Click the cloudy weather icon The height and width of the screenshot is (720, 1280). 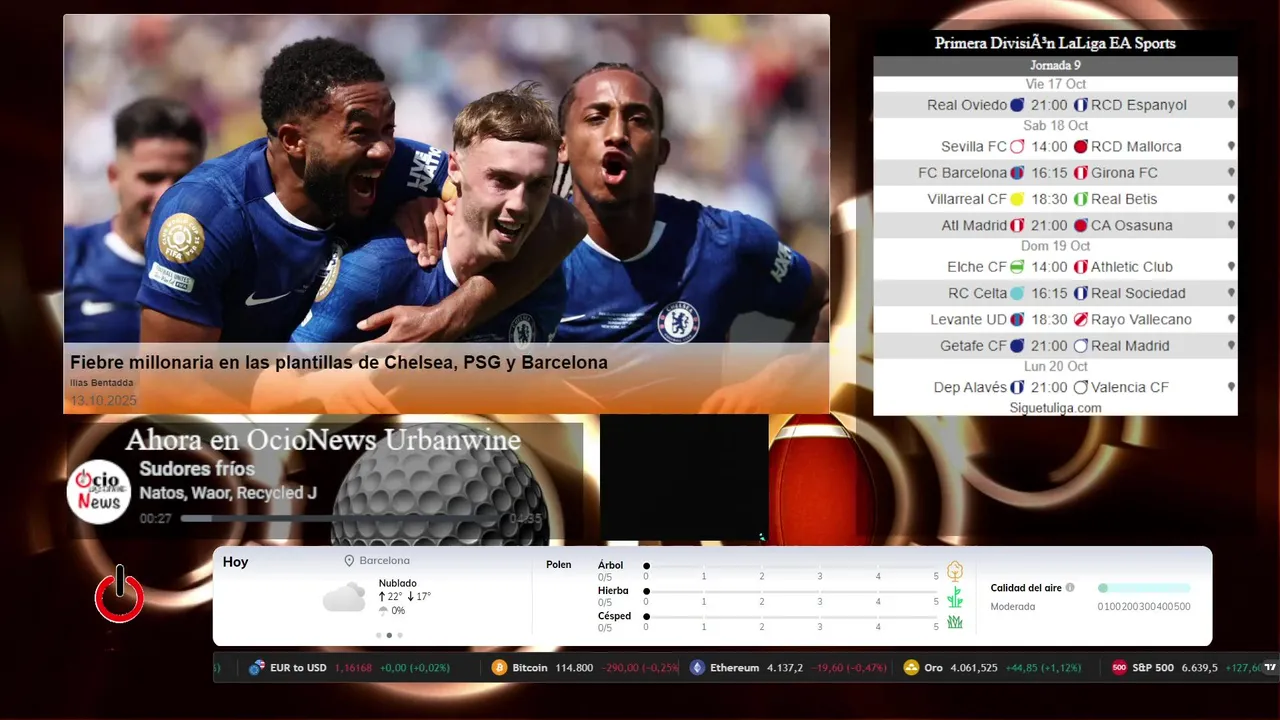tap(344, 598)
